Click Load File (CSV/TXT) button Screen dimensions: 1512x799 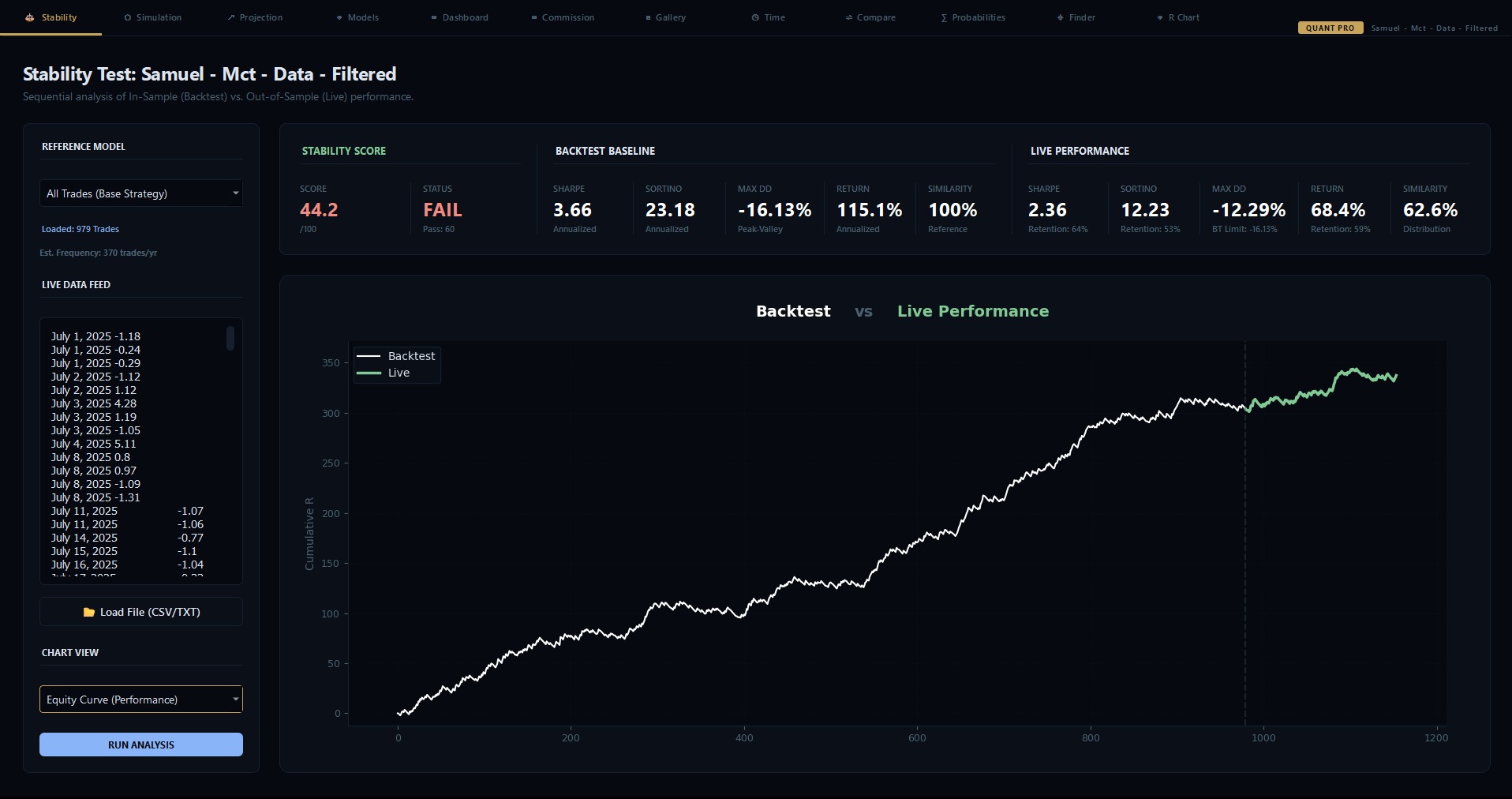coord(141,612)
